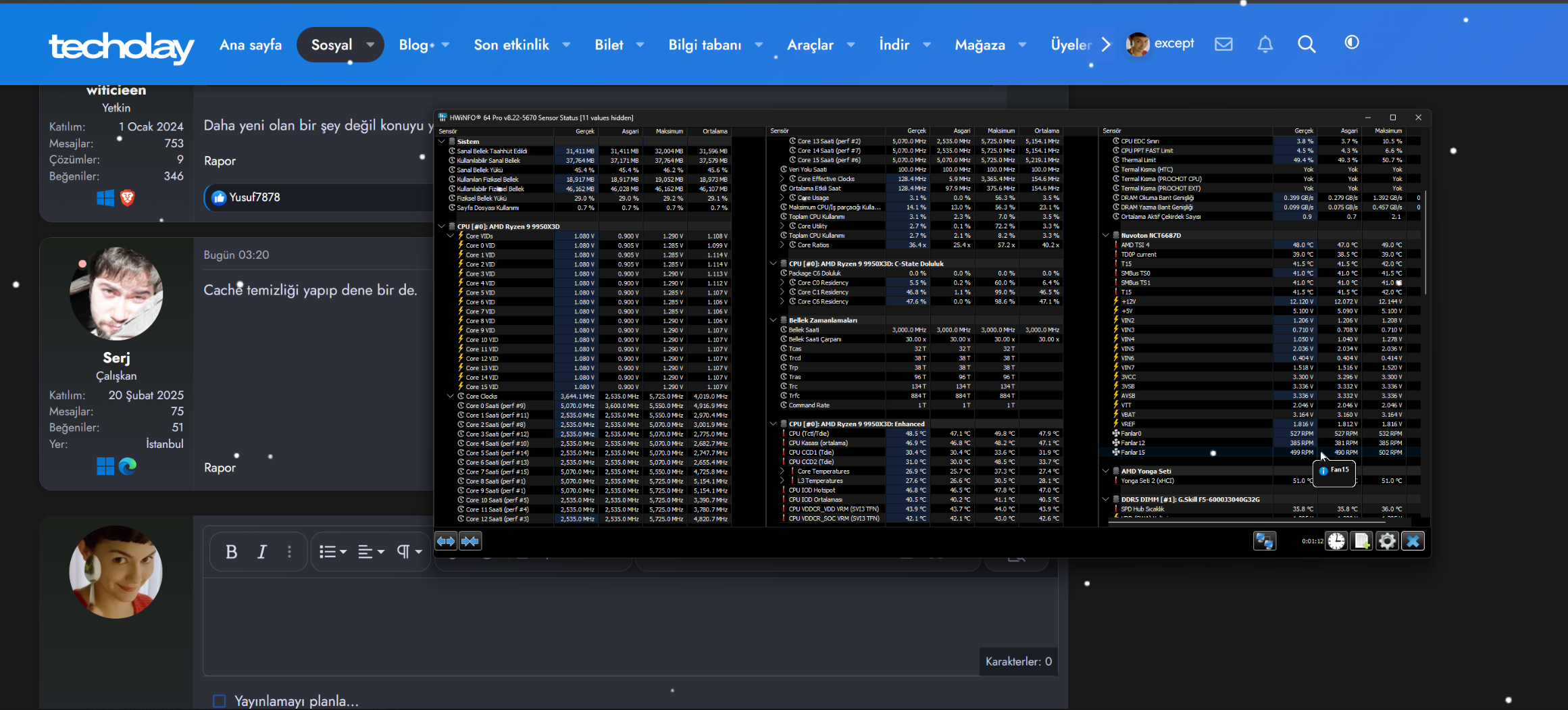The width and height of the screenshot is (1568, 710).
Task: Click HWiNFO logging file icon
Action: [1361, 541]
